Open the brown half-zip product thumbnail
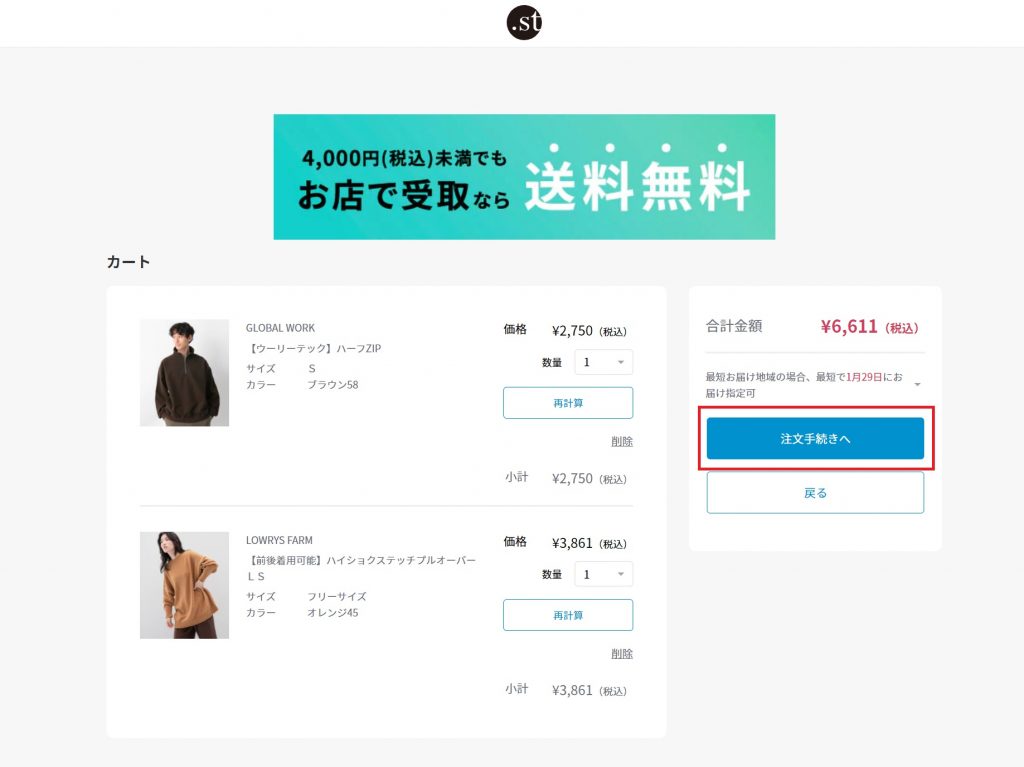 click(184, 373)
